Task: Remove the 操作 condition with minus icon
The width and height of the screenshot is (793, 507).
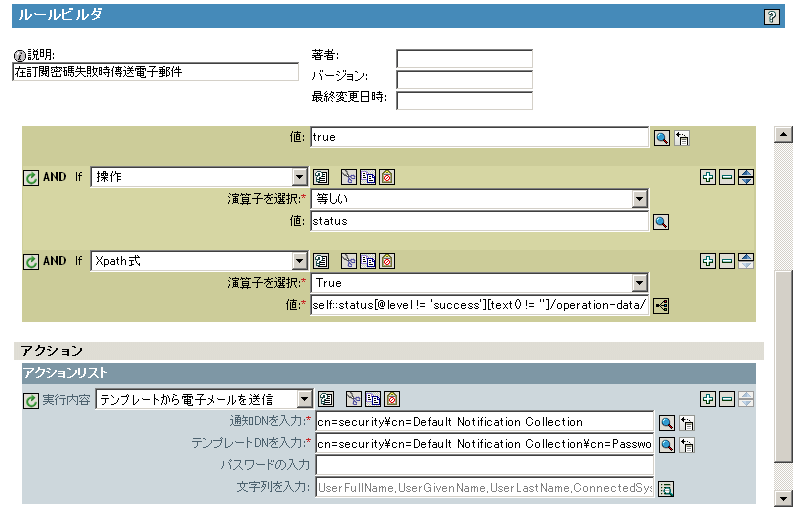Action: [727, 177]
